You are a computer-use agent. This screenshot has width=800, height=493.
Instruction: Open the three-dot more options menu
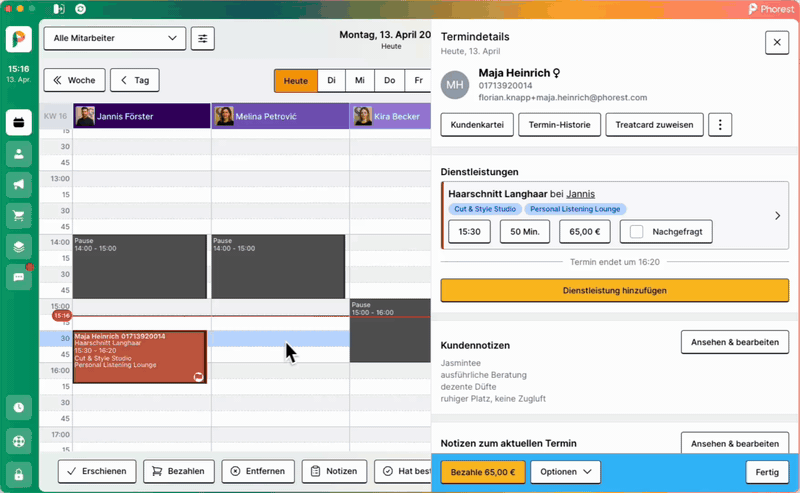point(720,124)
